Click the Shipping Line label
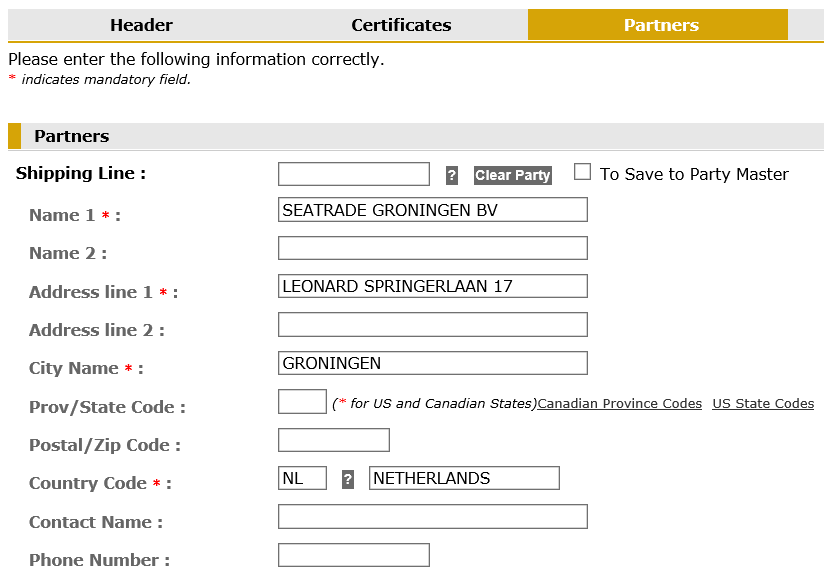 tap(80, 173)
